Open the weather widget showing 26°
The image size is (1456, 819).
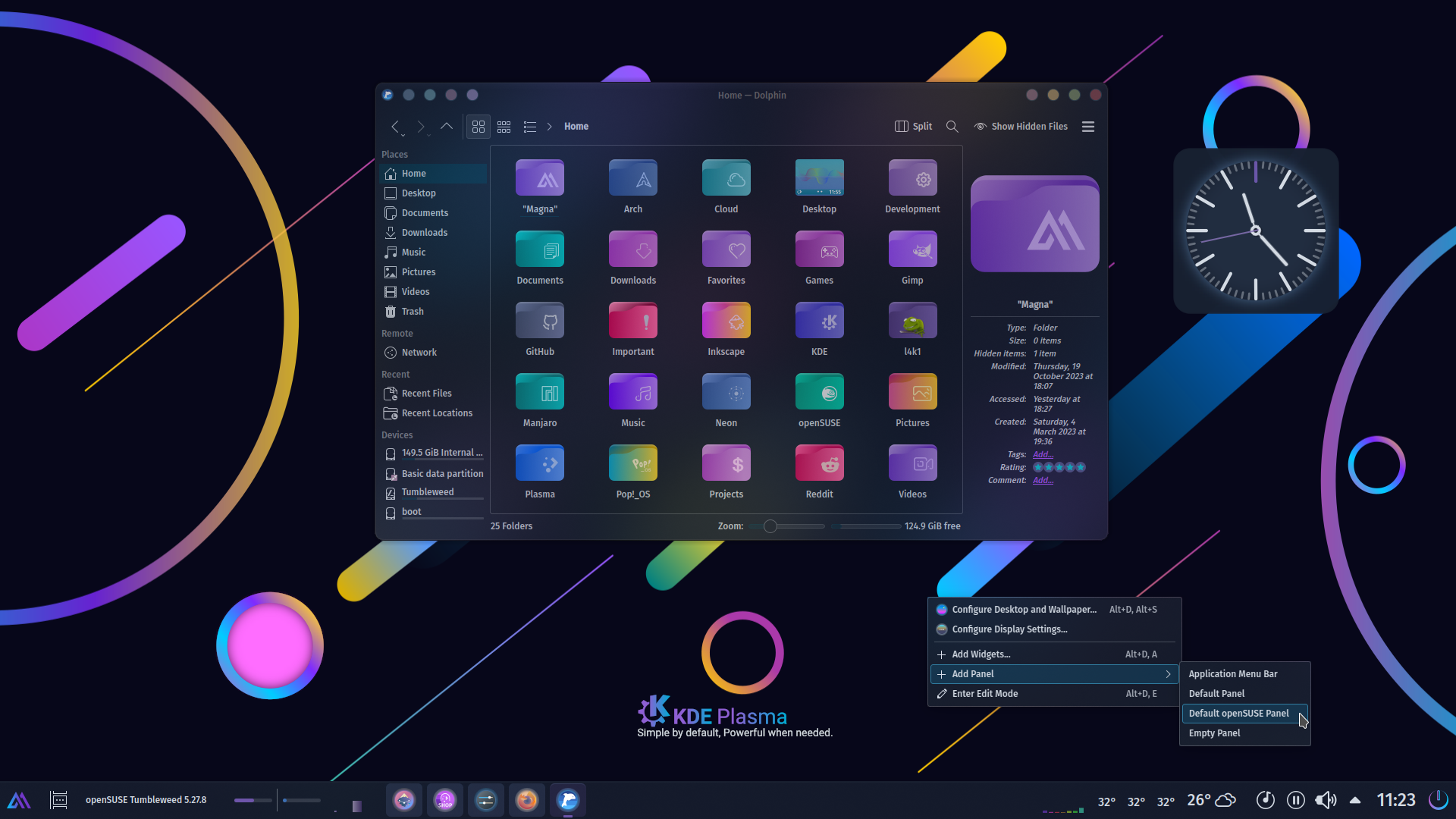[x=1212, y=800]
